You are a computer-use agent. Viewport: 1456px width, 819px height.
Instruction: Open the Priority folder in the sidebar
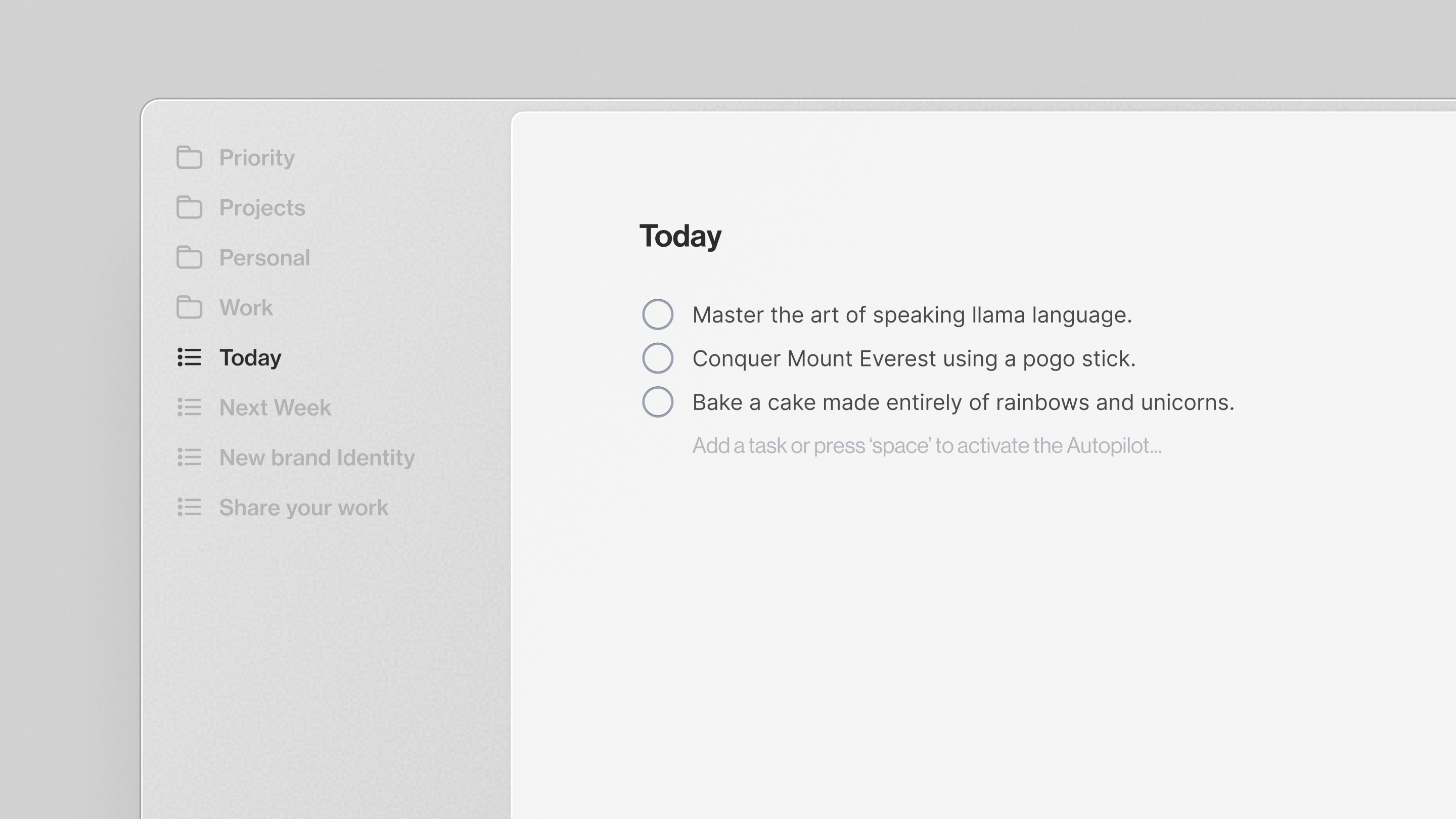(x=257, y=158)
